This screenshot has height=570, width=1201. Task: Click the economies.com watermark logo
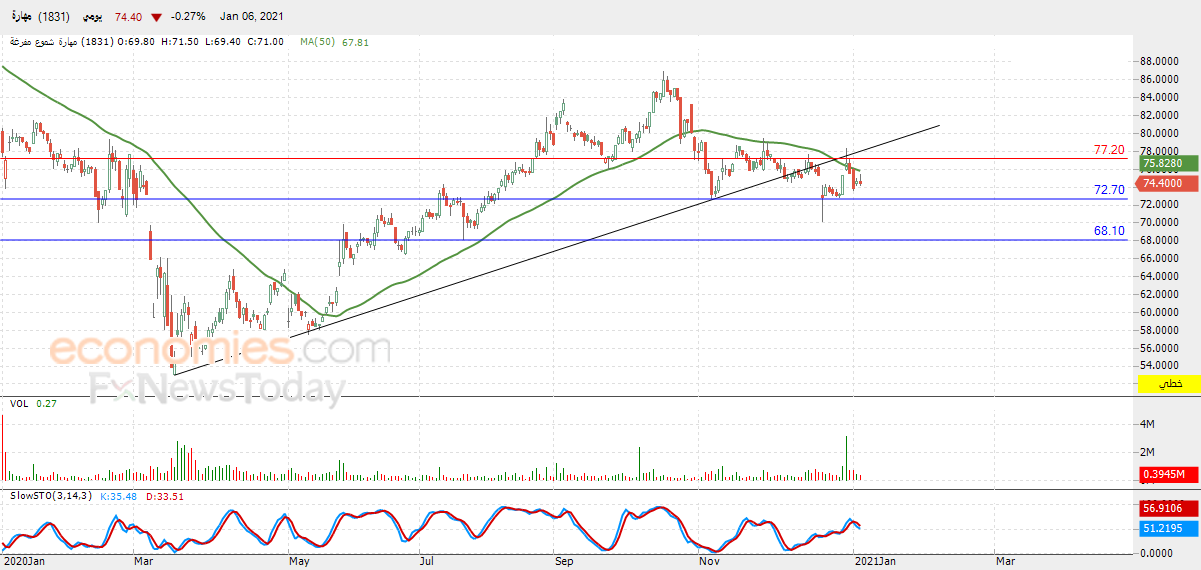point(220,351)
